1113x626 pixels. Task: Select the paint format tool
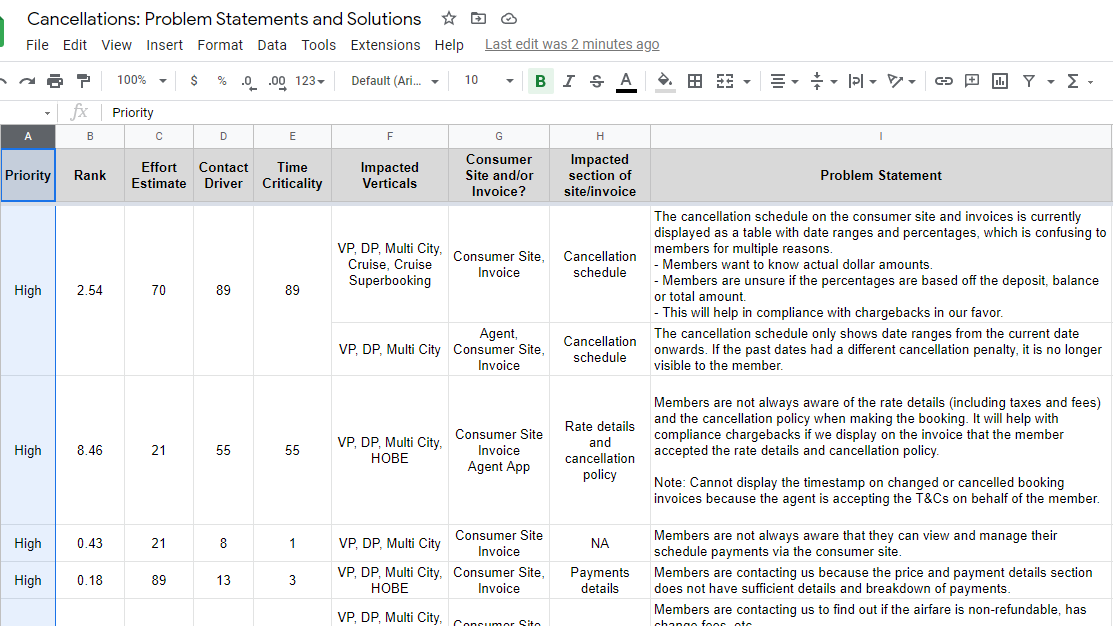(x=83, y=81)
